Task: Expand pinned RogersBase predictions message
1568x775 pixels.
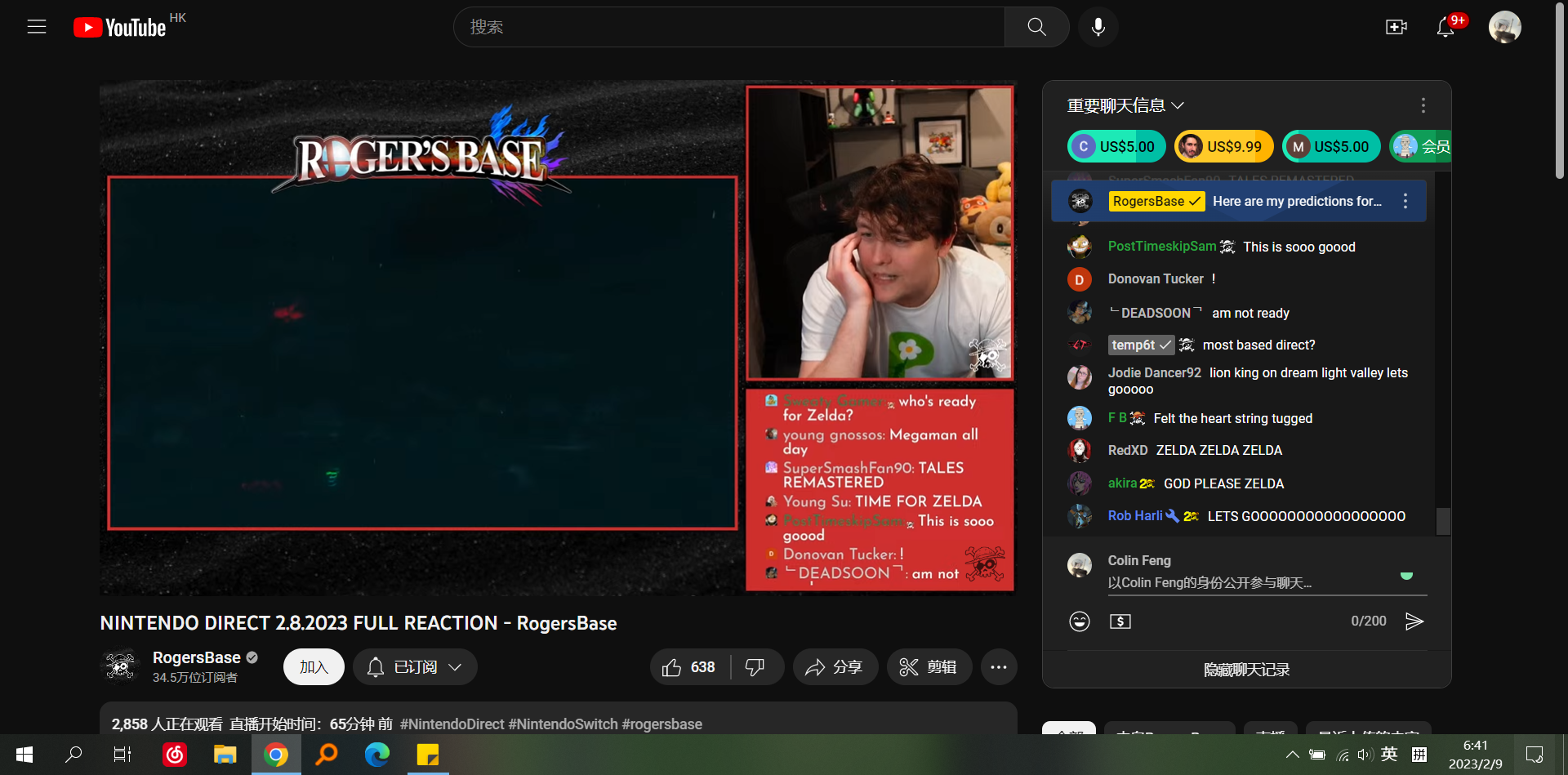Action: pyautogui.click(x=1238, y=201)
